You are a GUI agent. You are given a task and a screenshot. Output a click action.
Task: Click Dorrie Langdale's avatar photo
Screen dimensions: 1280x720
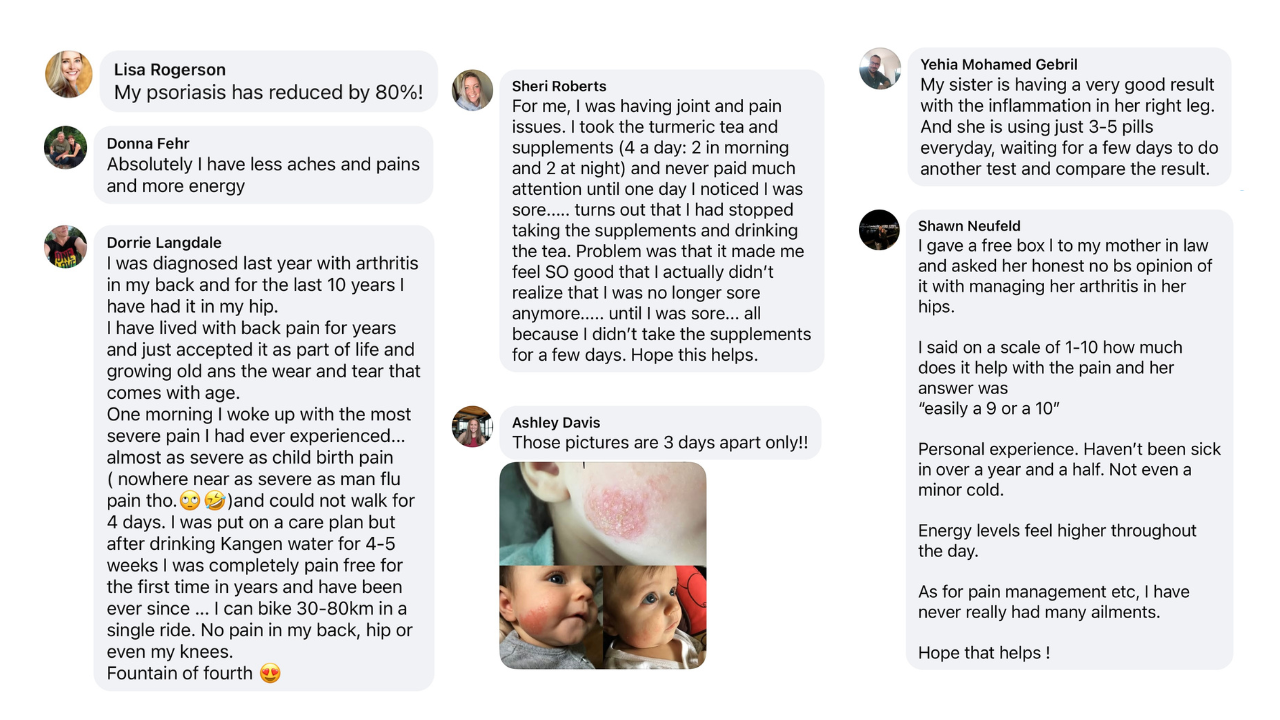coord(65,246)
